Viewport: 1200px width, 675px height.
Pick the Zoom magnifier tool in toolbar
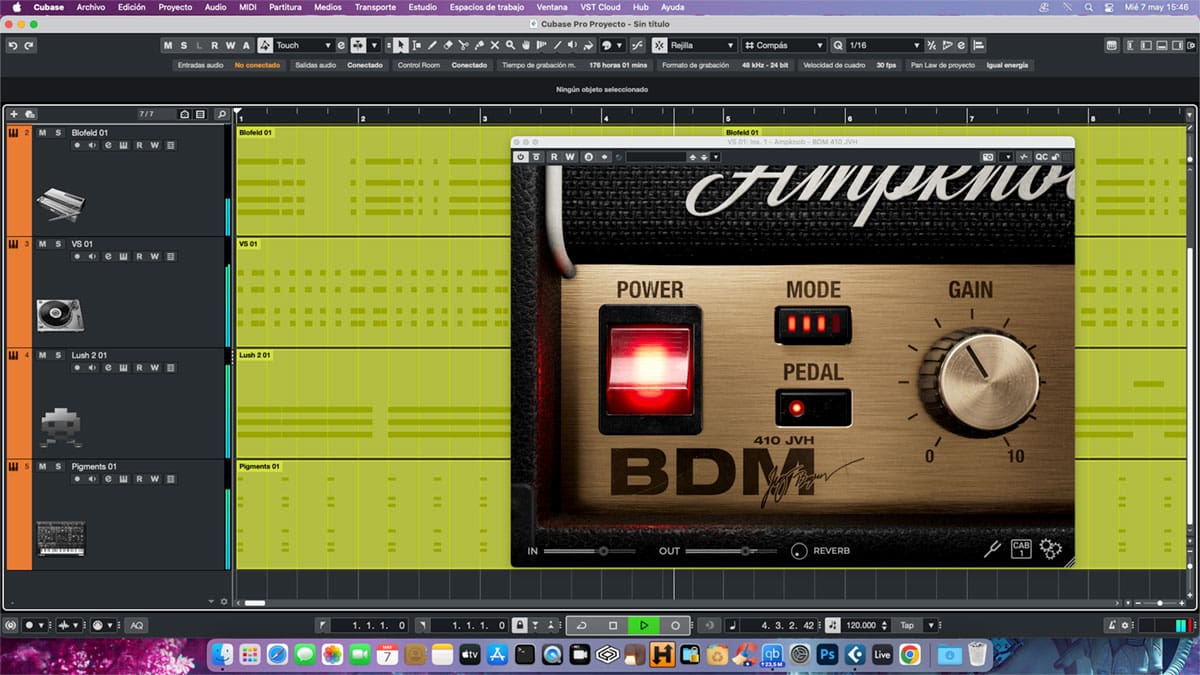pos(510,45)
